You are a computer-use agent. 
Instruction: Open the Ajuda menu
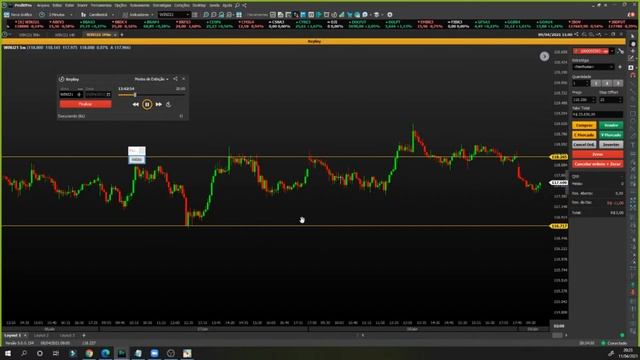(x=227, y=5)
